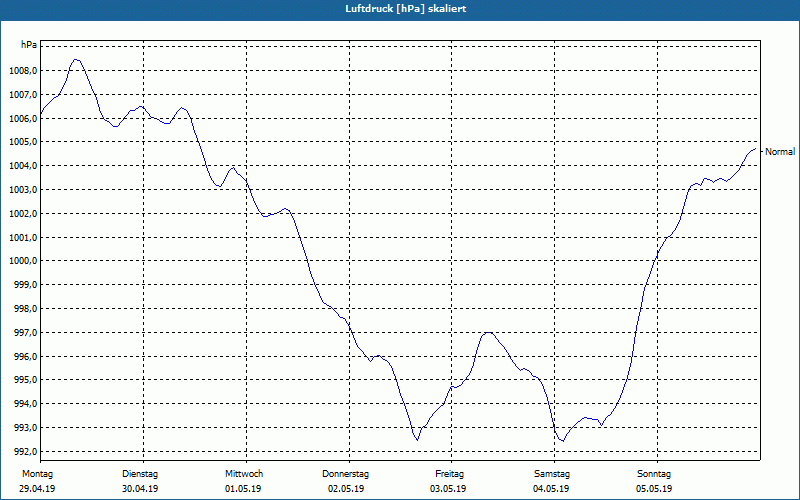Select the 1000,0 axis value
Image resolution: width=800 pixels, height=500 pixels.
[x=23, y=261]
